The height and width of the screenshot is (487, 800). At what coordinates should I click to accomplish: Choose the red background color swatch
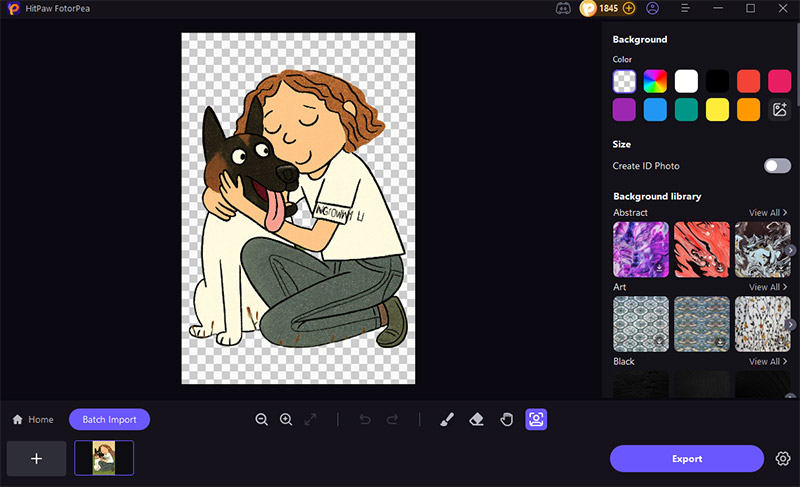coord(748,81)
